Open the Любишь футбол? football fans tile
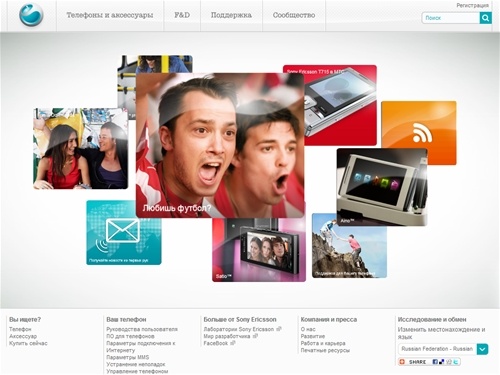Image resolution: width=500 pixels, height=375 pixels. point(220,145)
